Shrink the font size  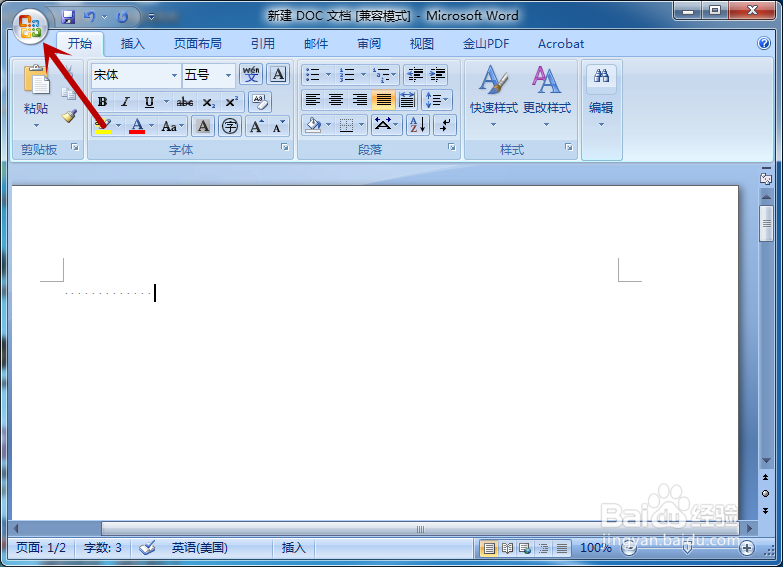[278, 126]
